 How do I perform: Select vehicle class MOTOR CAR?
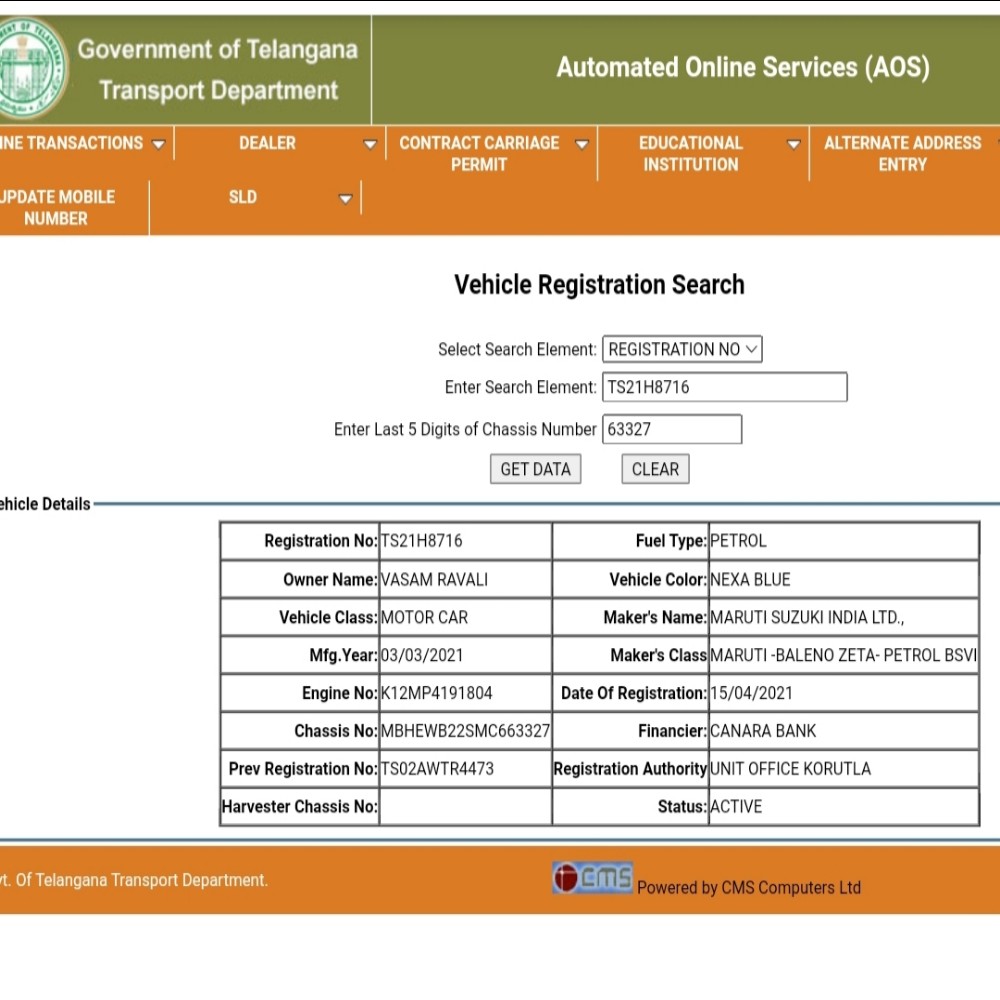[x=424, y=617]
